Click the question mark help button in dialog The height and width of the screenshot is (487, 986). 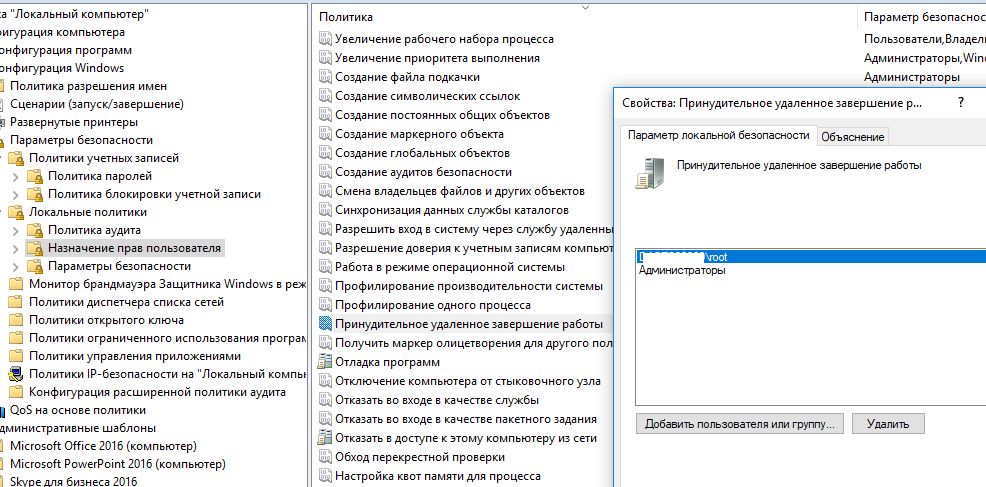click(961, 102)
